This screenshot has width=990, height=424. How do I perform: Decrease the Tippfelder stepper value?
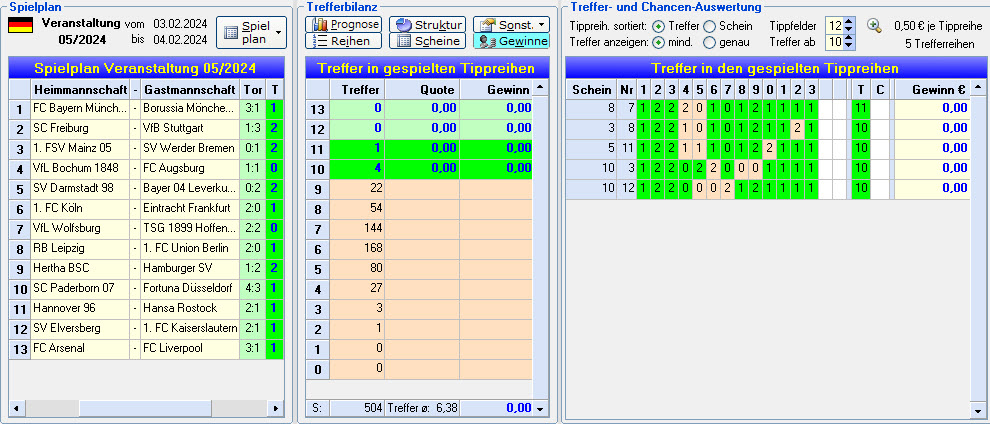point(849,30)
